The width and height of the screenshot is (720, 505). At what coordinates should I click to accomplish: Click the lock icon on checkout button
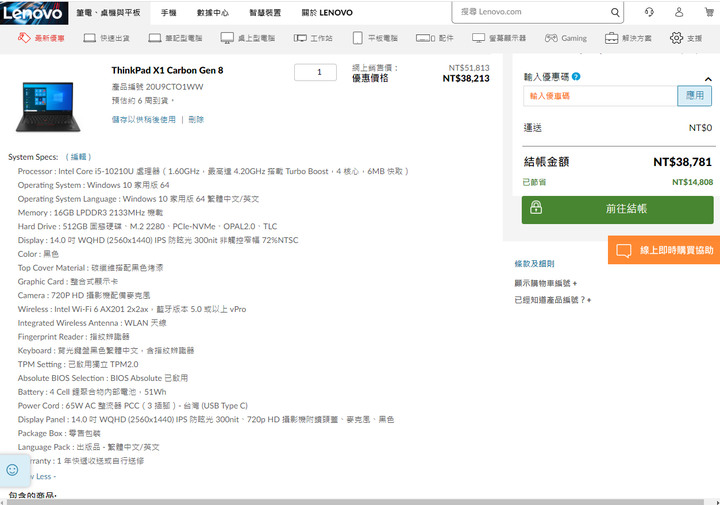point(536,208)
